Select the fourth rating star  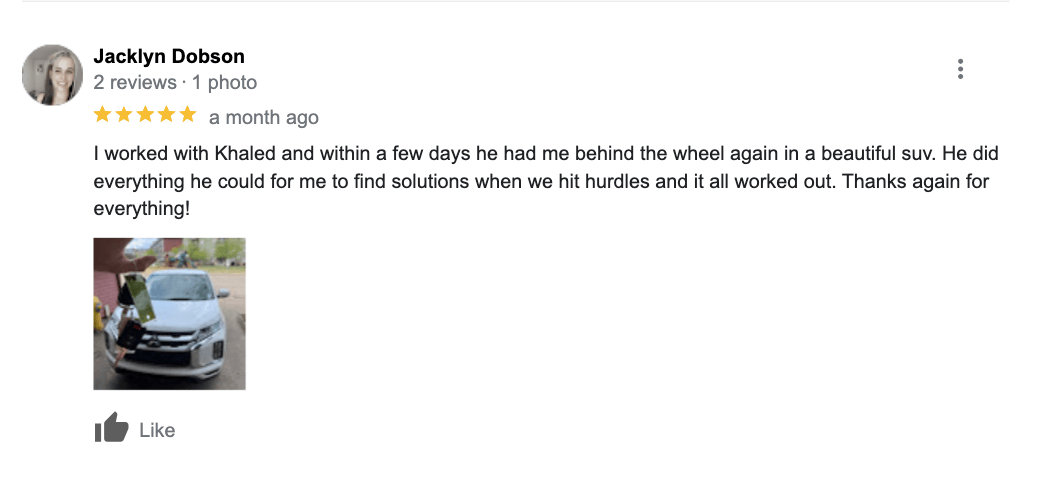point(167,114)
